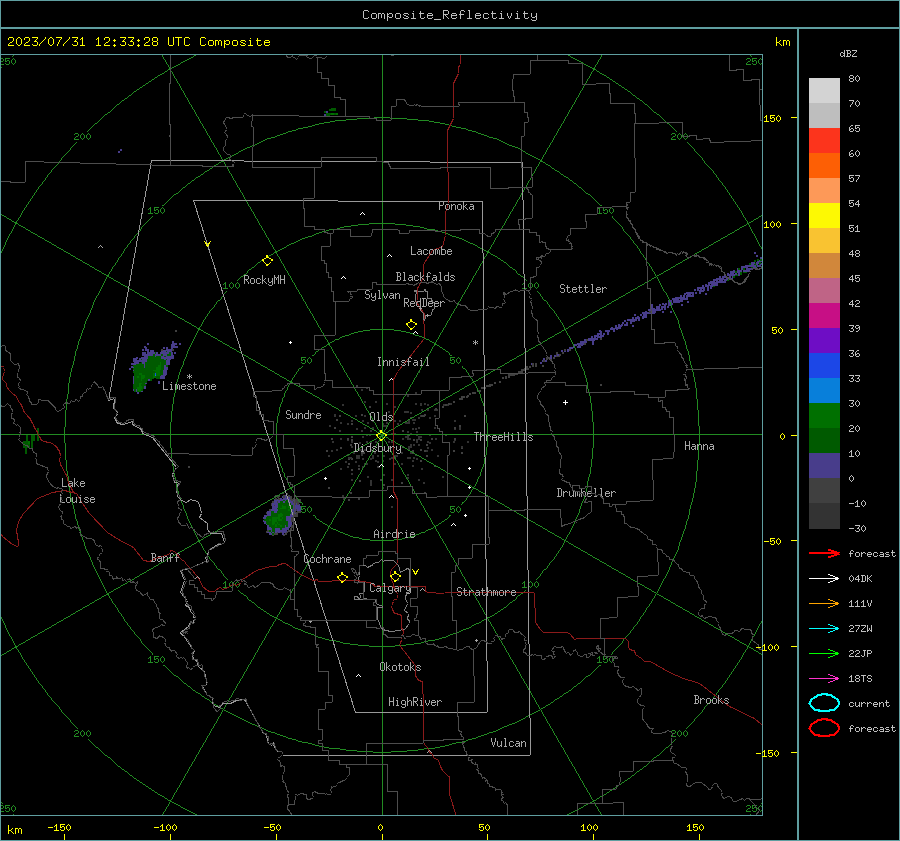The image size is (900, 841).
Task: Click the yellow v marker right of Calgary diamond
Action: coord(416,572)
